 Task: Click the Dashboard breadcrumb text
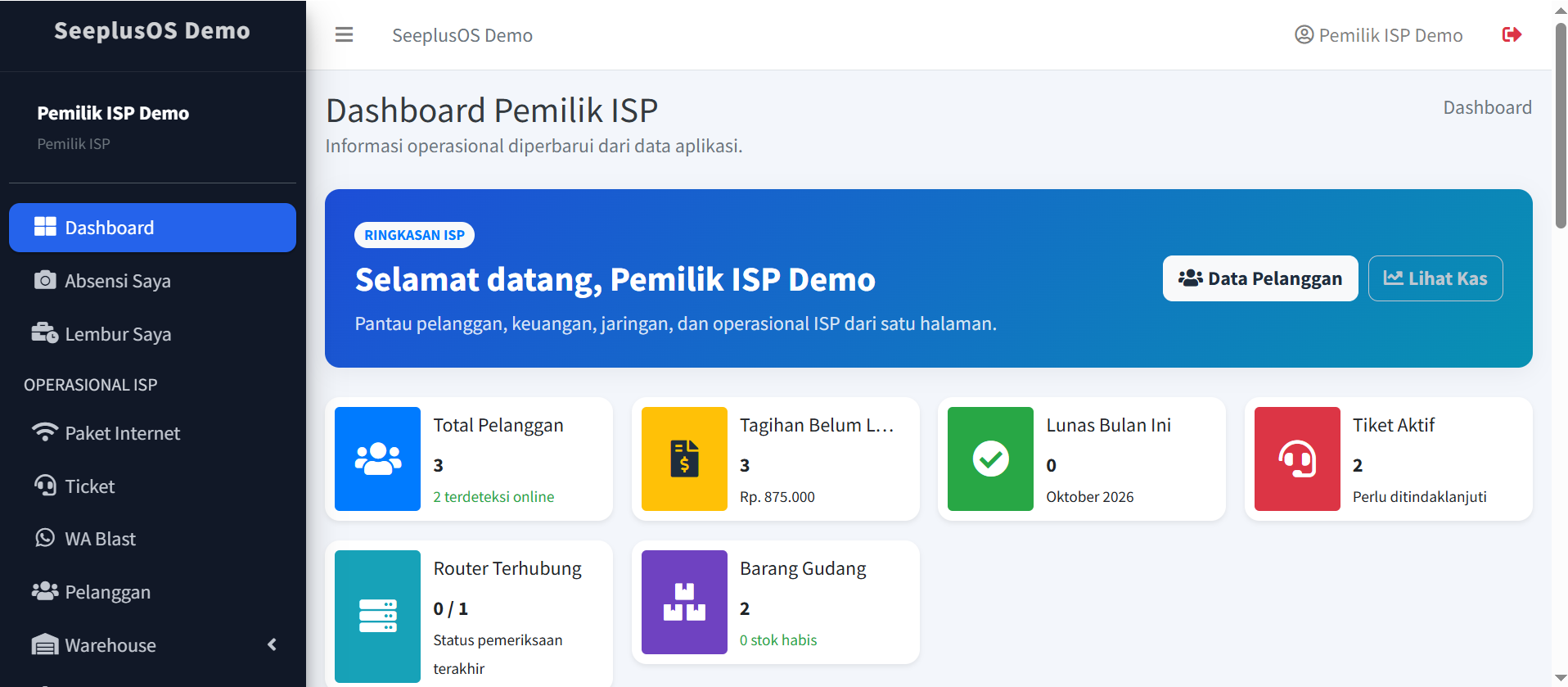pyautogui.click(x=1487, y=107)
